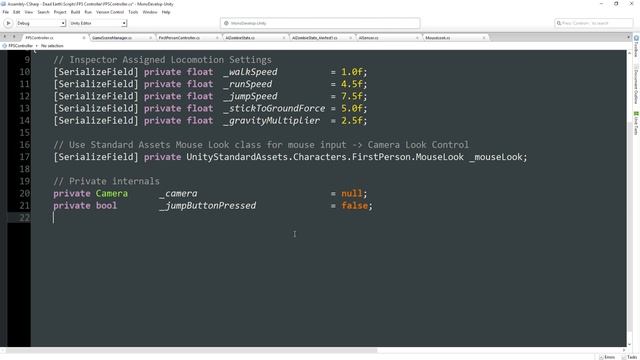Click the 'Inspector Assigned Locomotion Settings' comment
The width and height of the screenshot is (640, 360).
[162, 60]
